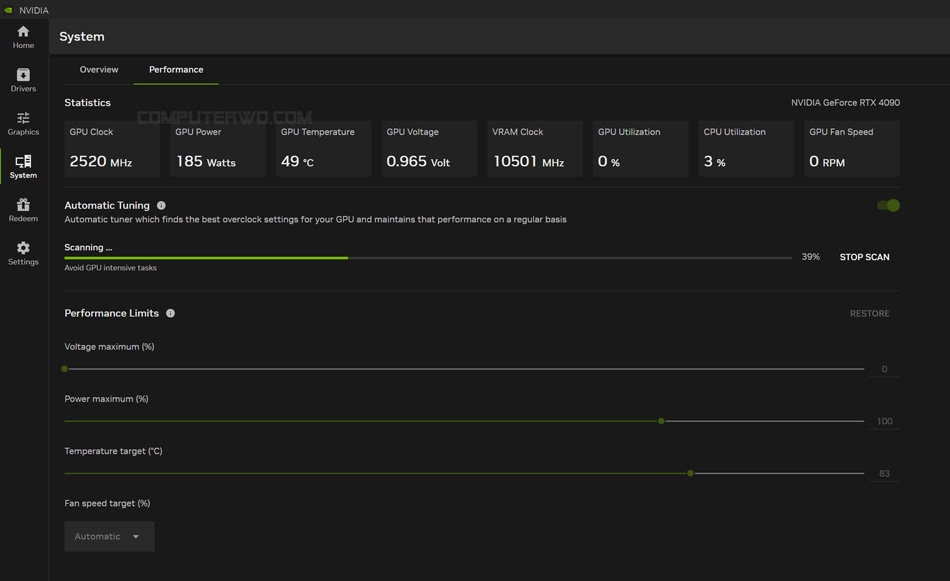Open the Home section in sidebar
This screenshot has height=581, width=950.
[23, 38]
